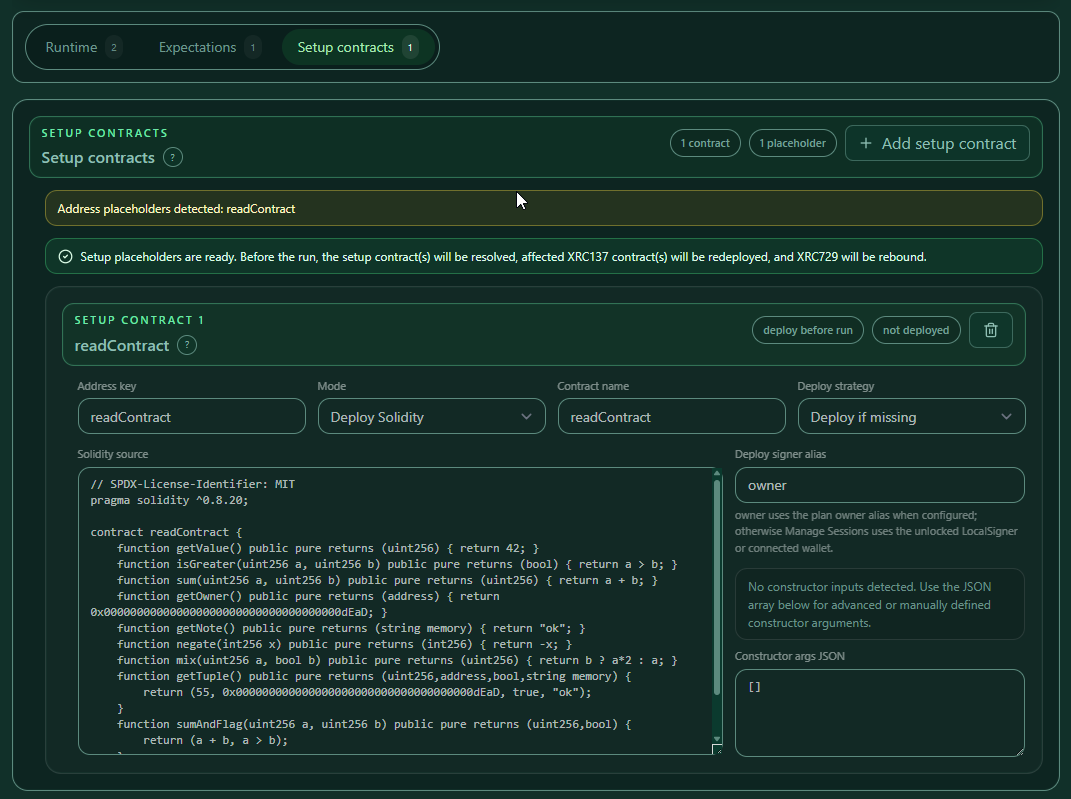1071x799 pixels.
Task: Click the Constructor args resize handle
Action: click(1020, 751)
